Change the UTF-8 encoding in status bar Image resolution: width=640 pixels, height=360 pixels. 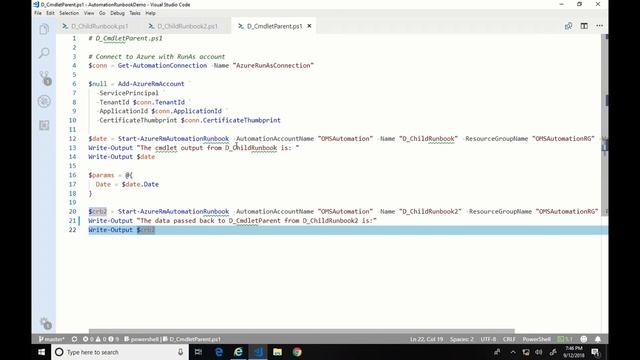coord(488,339)
